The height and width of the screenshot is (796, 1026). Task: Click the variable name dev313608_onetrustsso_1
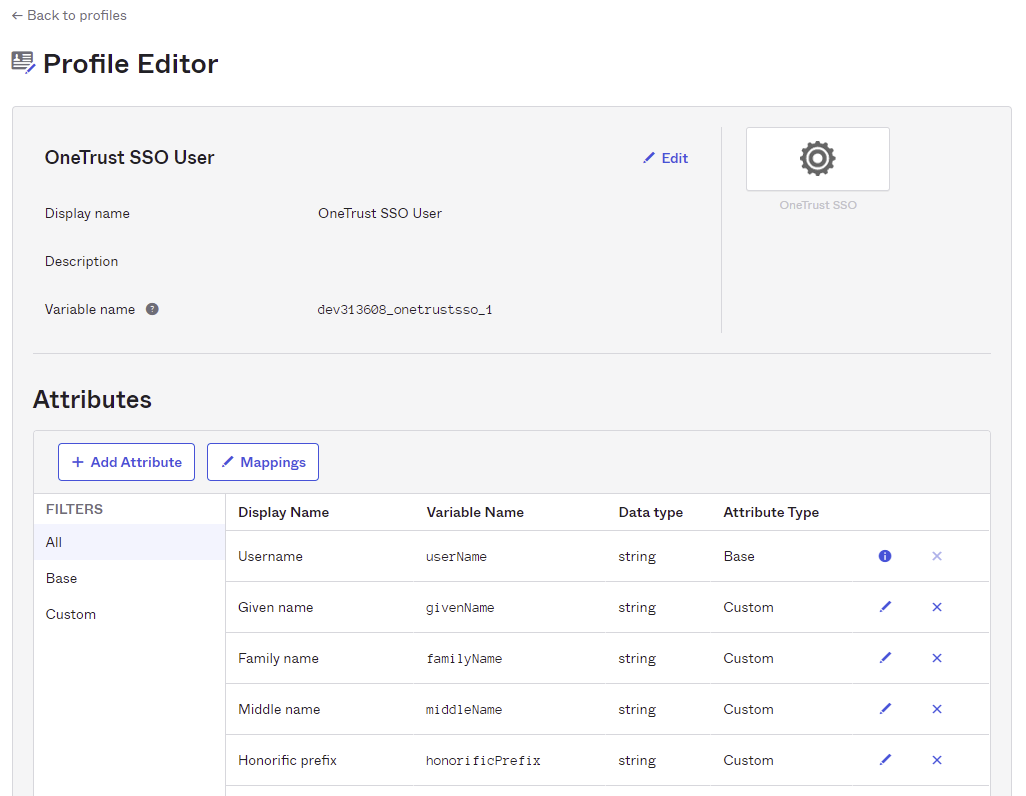pos(404,310)
